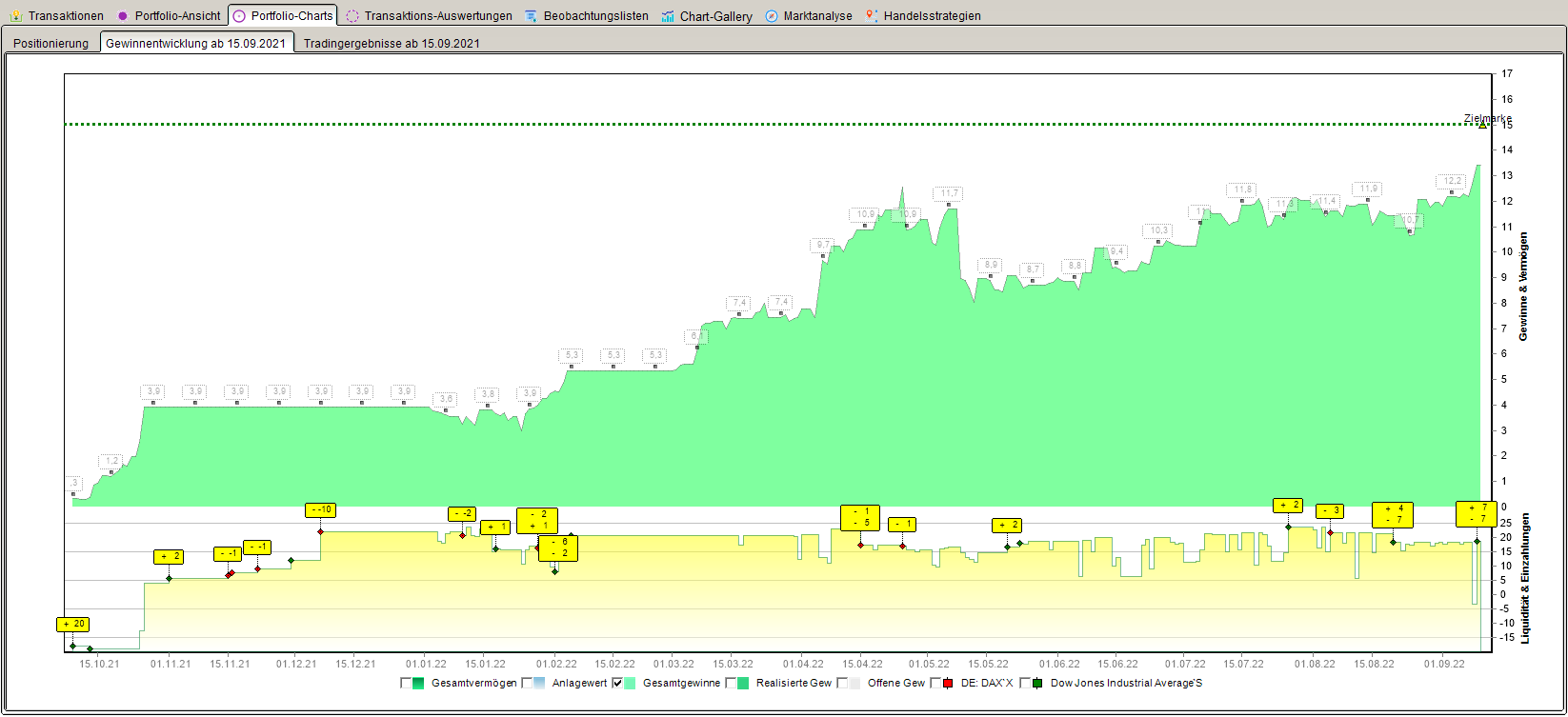Click the yellow '+ 20' deposit marker
The image size is (1568, 717).
click(x=72, y=625)
